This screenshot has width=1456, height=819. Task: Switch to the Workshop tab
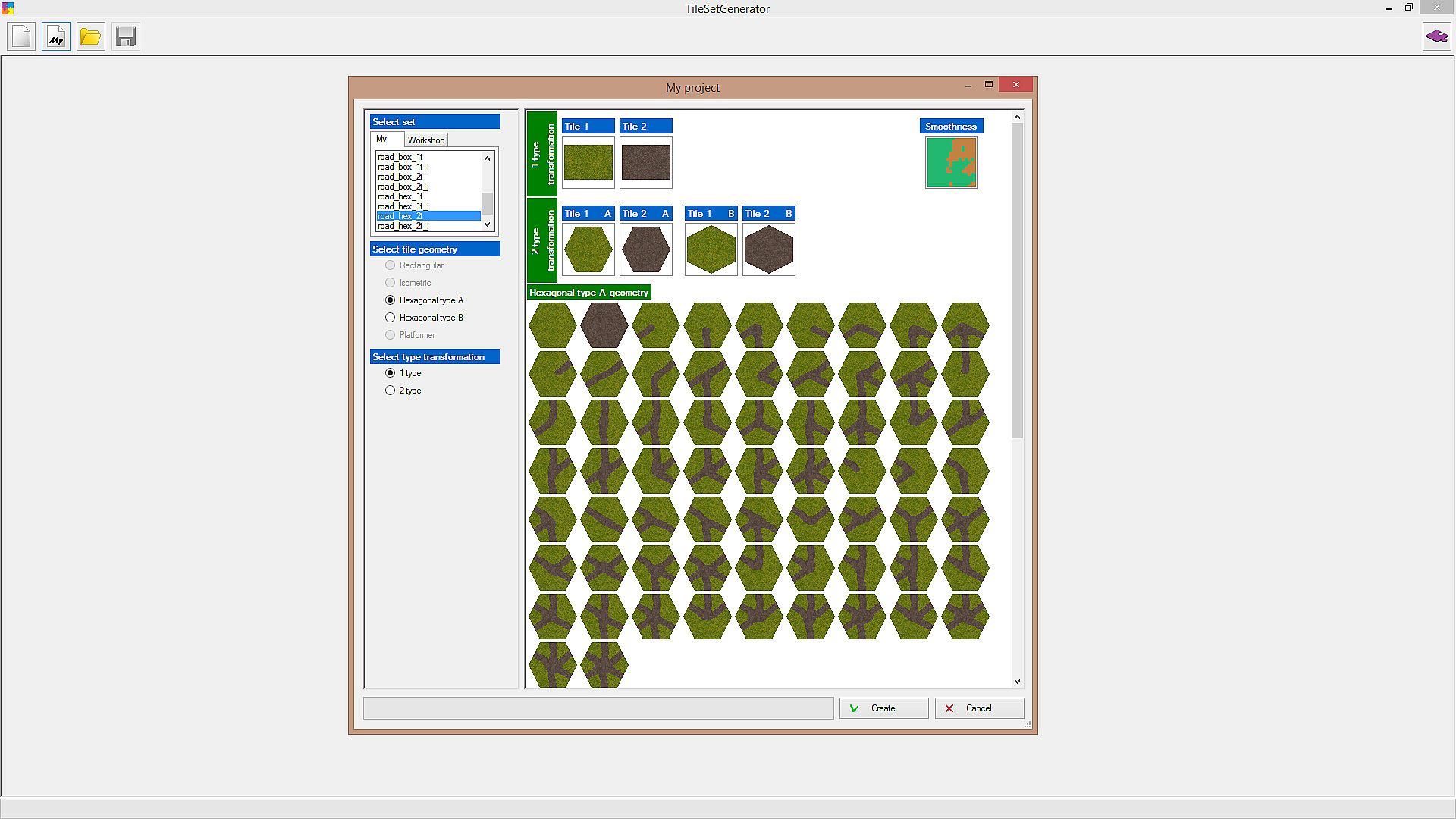[425, 140]
